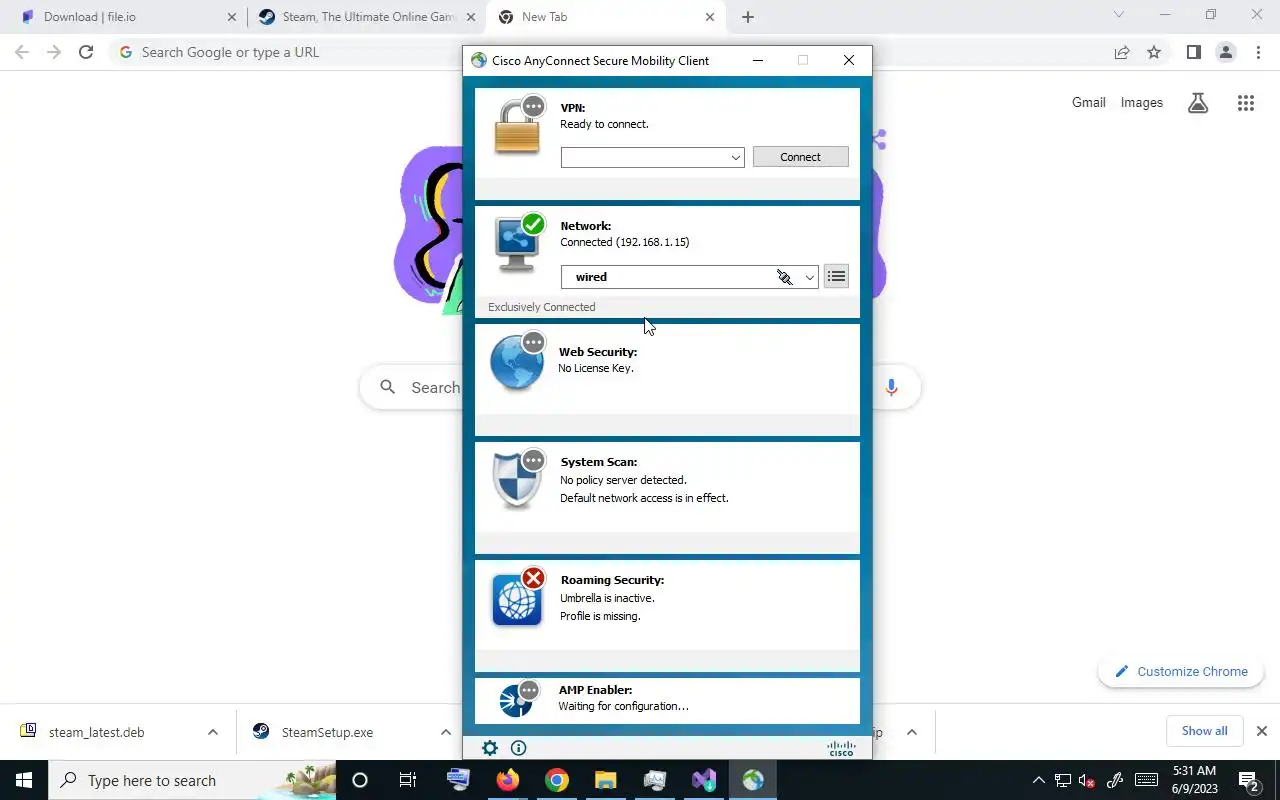The height and width of the screenshot is (800, 1280).
Task: Open Chrome from the taskbar
Action: [x=557, y=780]
